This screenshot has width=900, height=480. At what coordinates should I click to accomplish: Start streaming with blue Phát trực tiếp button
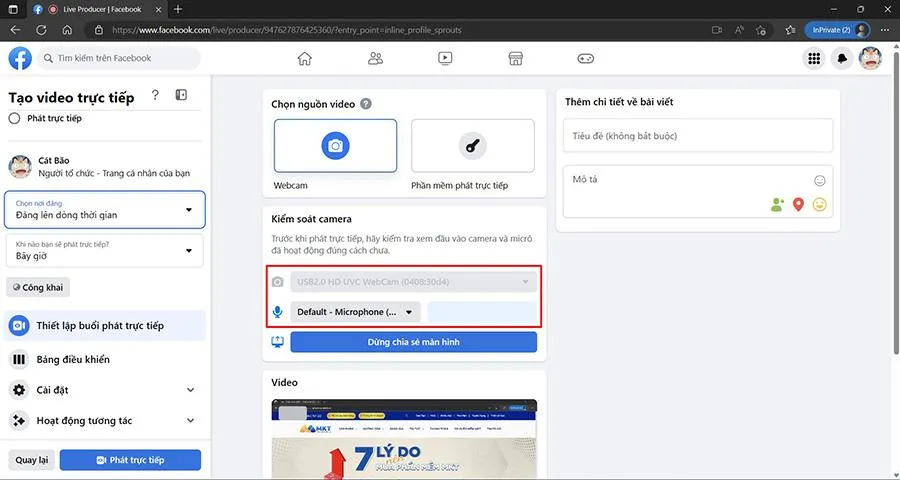click(130, 460)
